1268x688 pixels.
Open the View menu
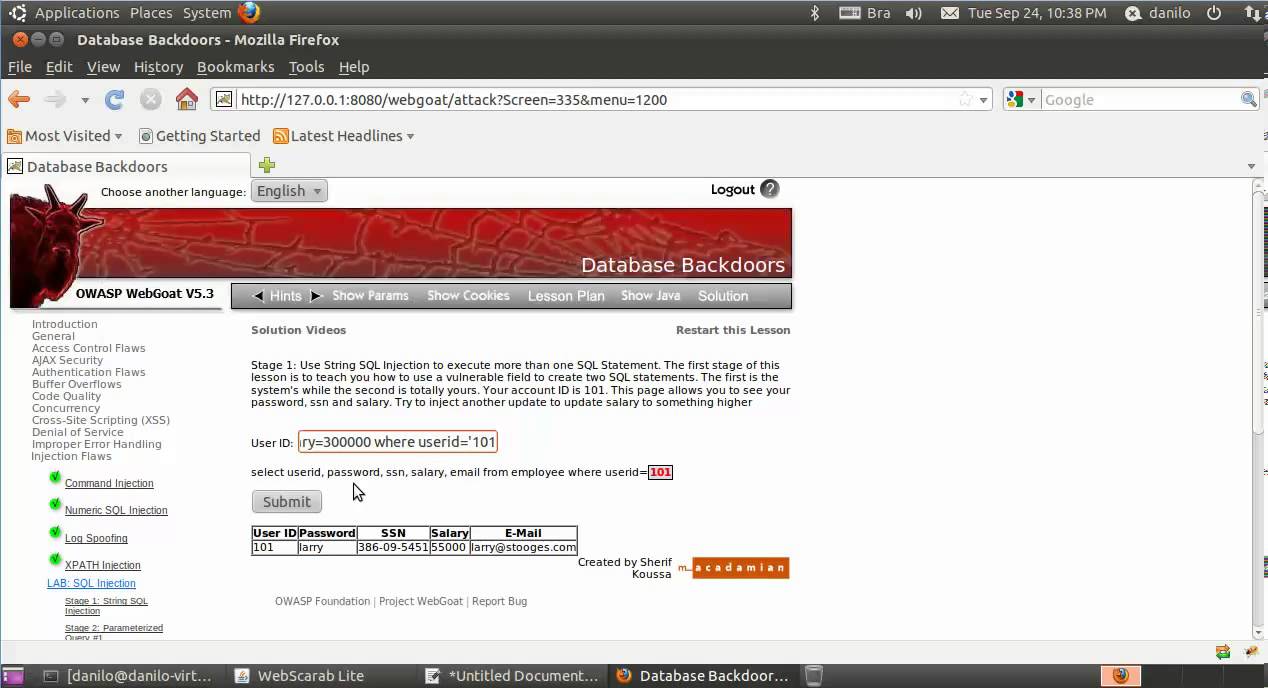click(x=103, y=67)
